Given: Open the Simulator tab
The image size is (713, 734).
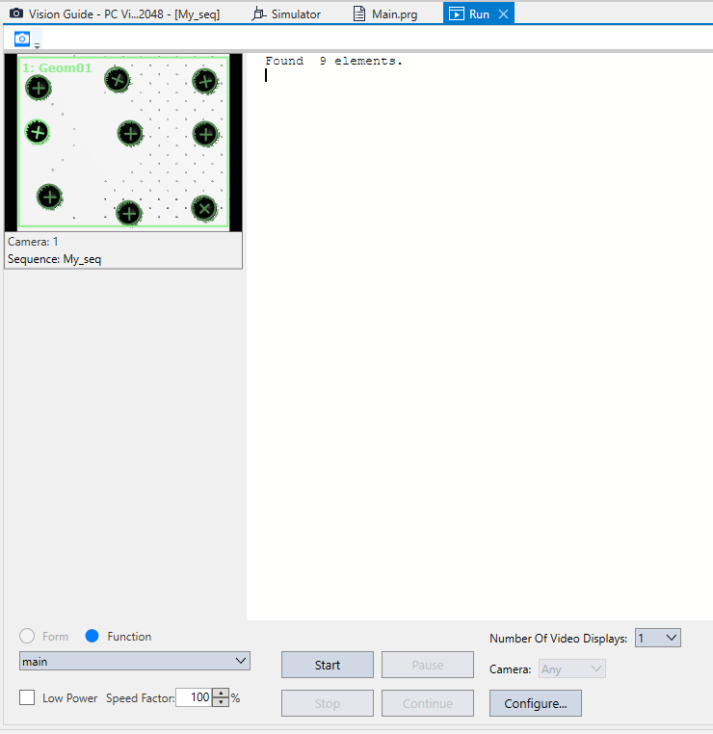Looking at the screenshot, I should 287,14.
